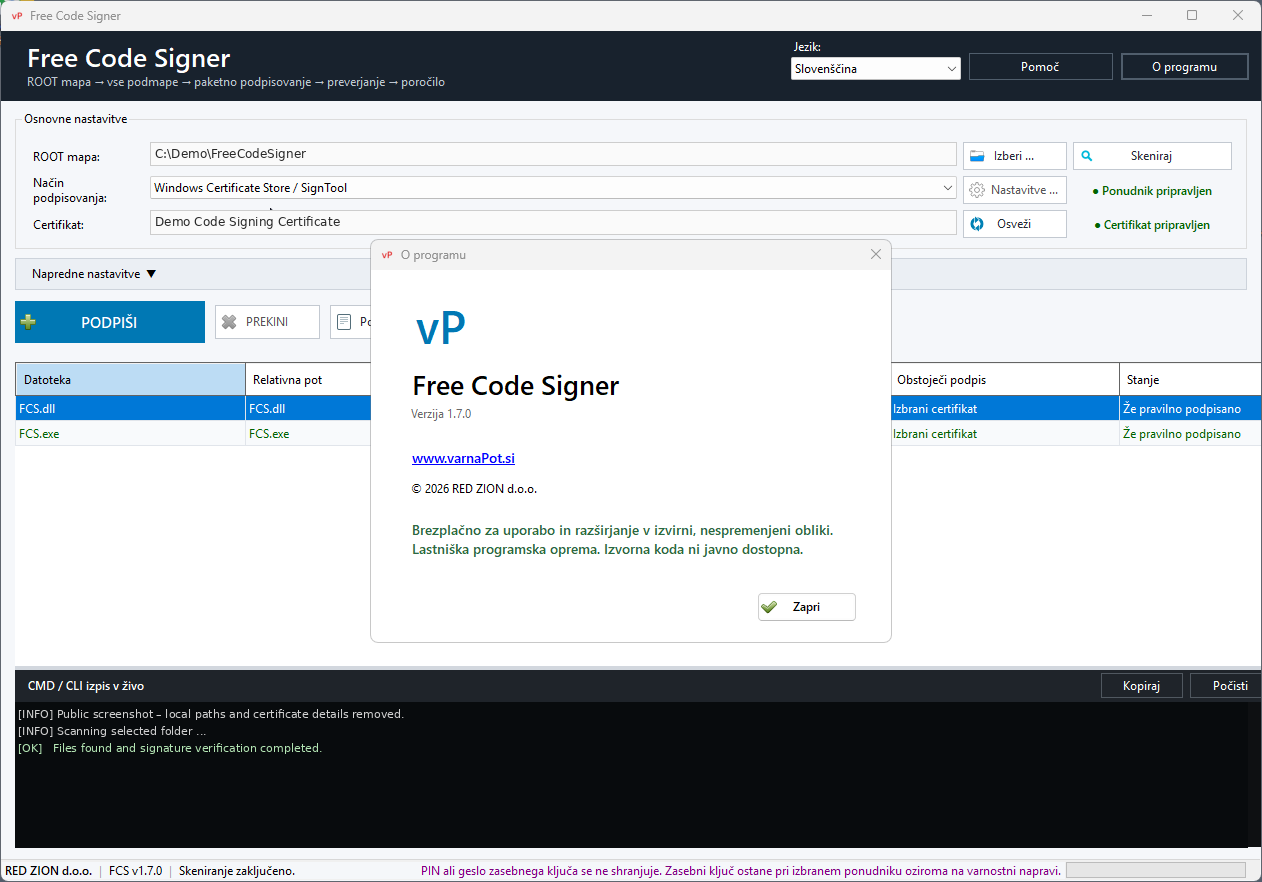The height and width of the screenshot is (882, 1262).
Task: Click the Ponudnik pripravljen status
Action: pos(1152,190)
